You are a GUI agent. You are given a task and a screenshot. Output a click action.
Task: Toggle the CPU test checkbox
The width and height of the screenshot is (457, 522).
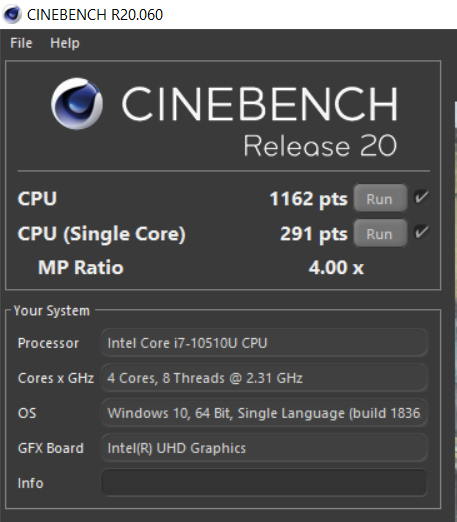421,197
